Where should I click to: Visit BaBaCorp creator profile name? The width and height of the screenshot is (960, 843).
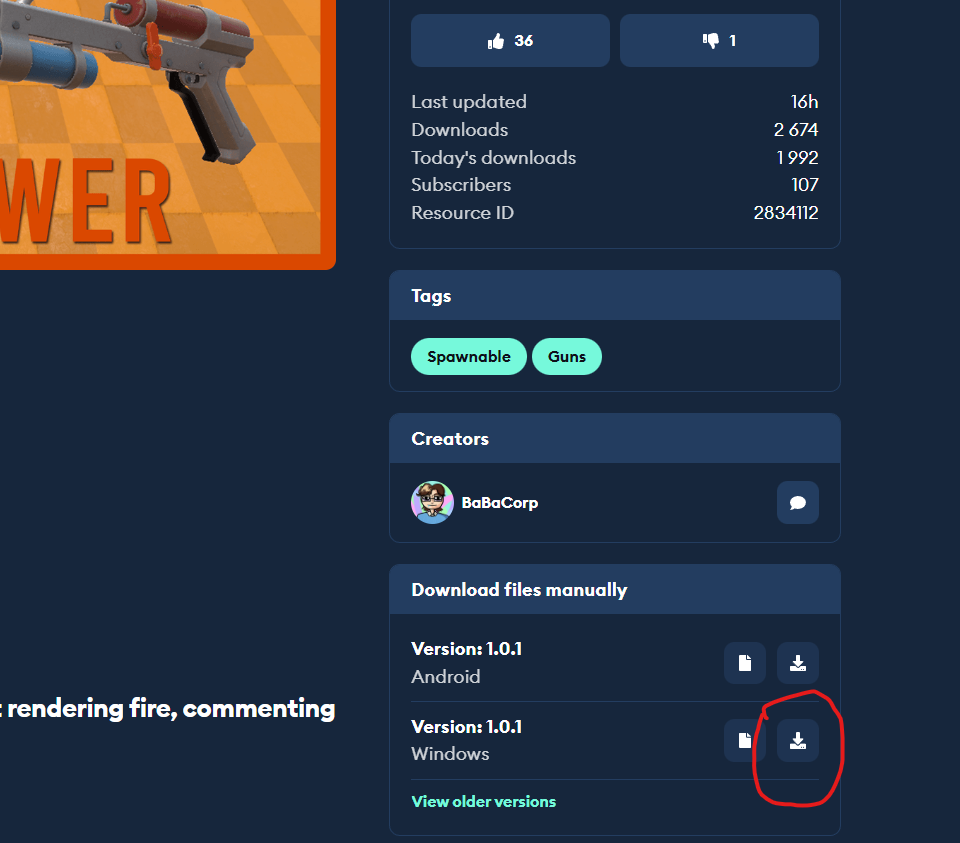click(x=500, y=503)
